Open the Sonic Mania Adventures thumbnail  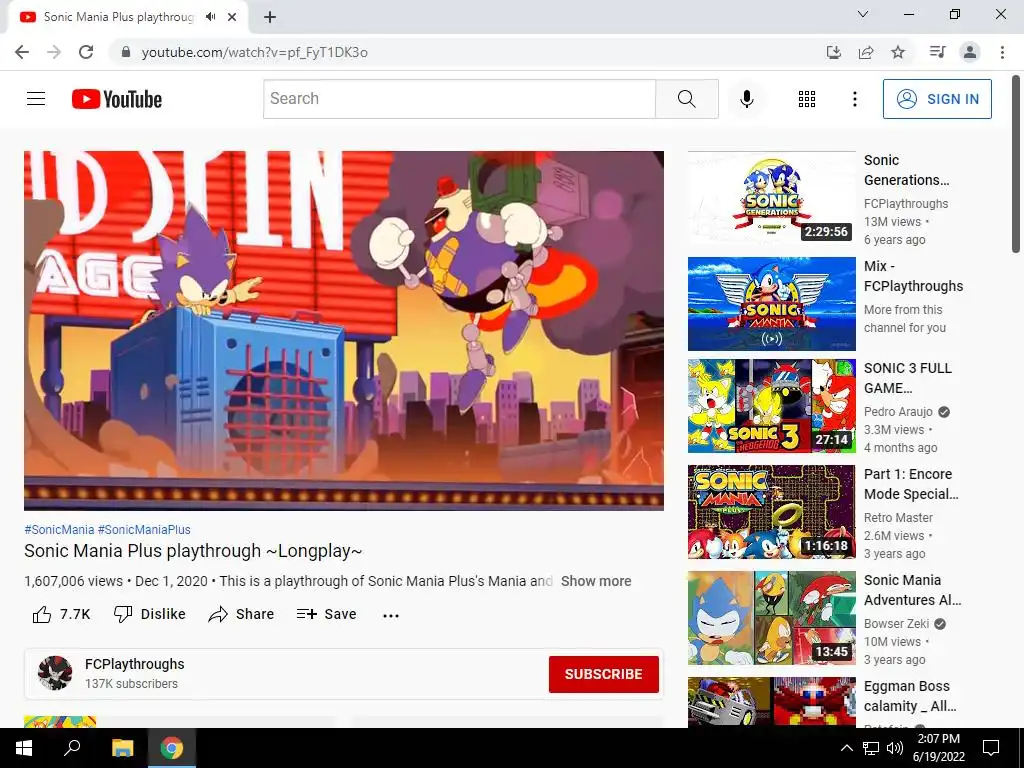(x=771, y=618)
